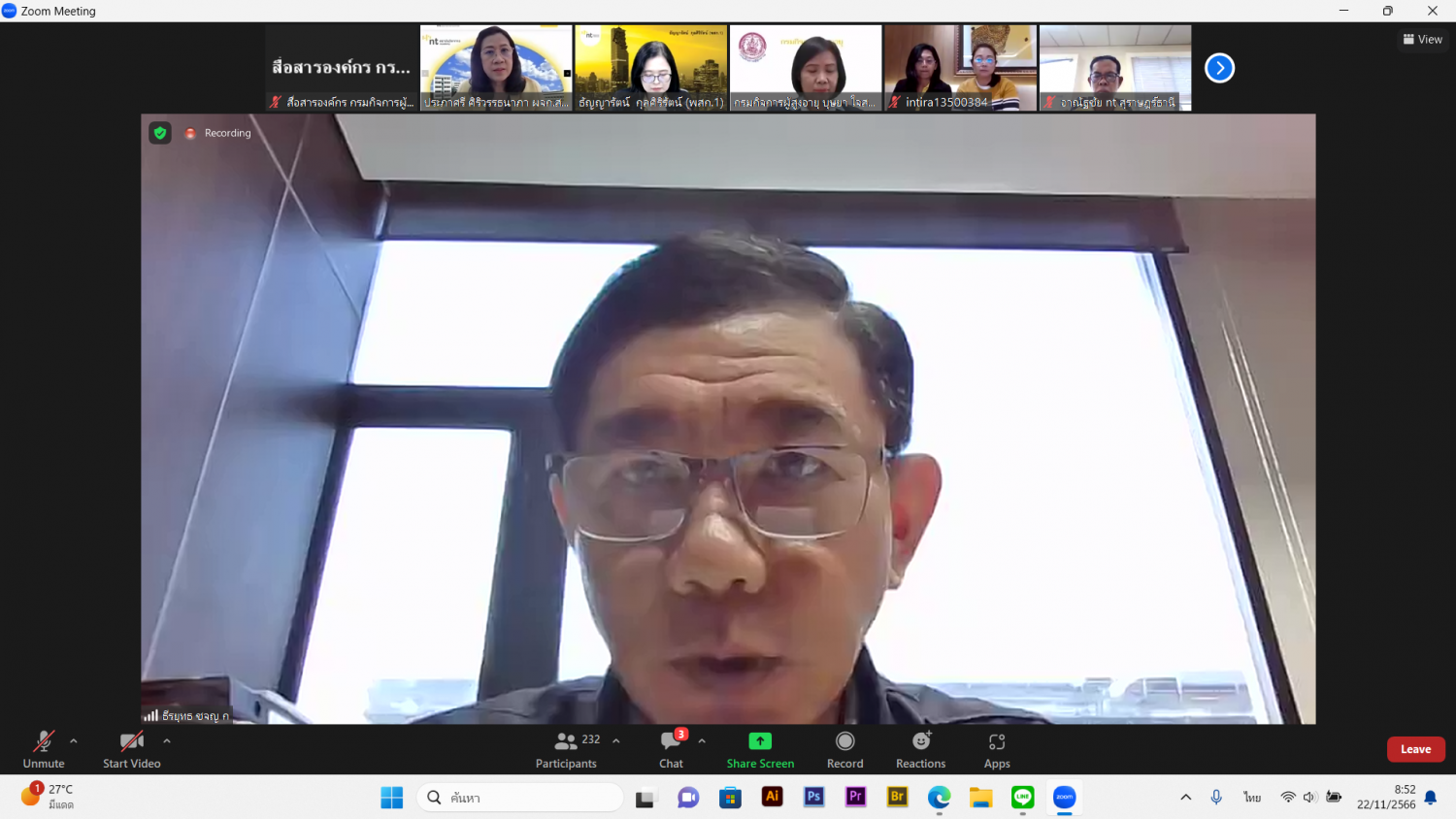The height and width of the screenshot is (819, 1456).
Task: Launch Adobe Premiere Pro from the taskbar
Action: coord(856,797)
